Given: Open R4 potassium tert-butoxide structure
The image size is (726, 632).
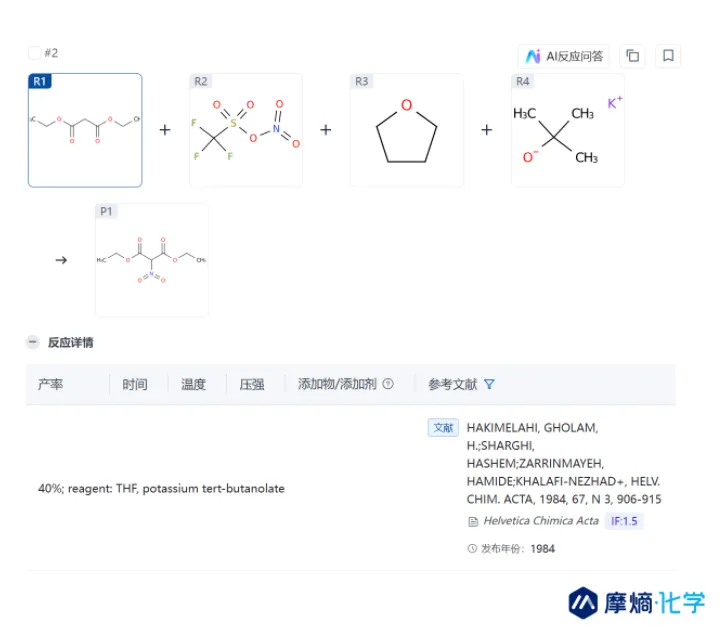Looking at the screenshot, I should [x=567, y=131].
